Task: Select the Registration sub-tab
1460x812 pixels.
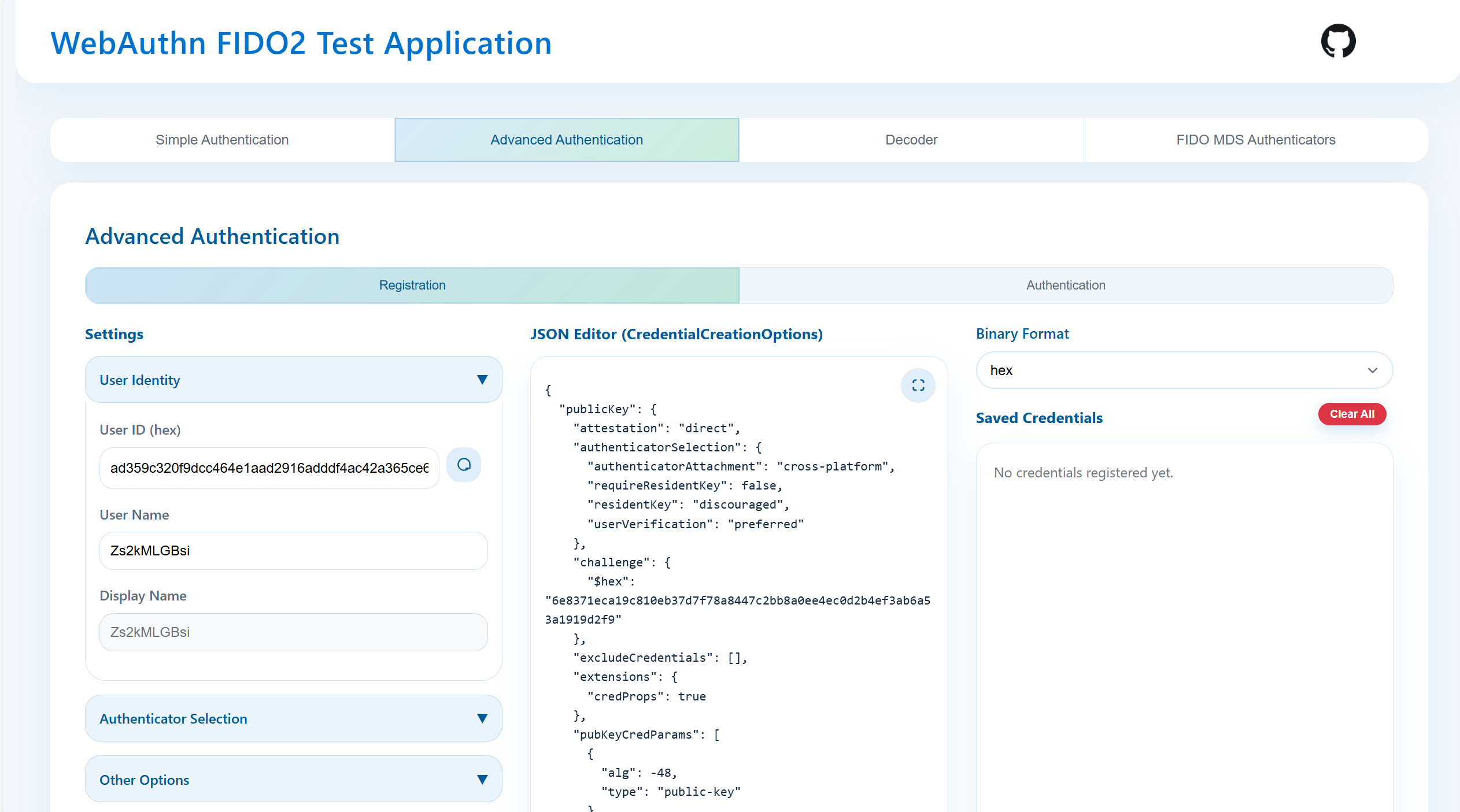Action: pos(412,286)
